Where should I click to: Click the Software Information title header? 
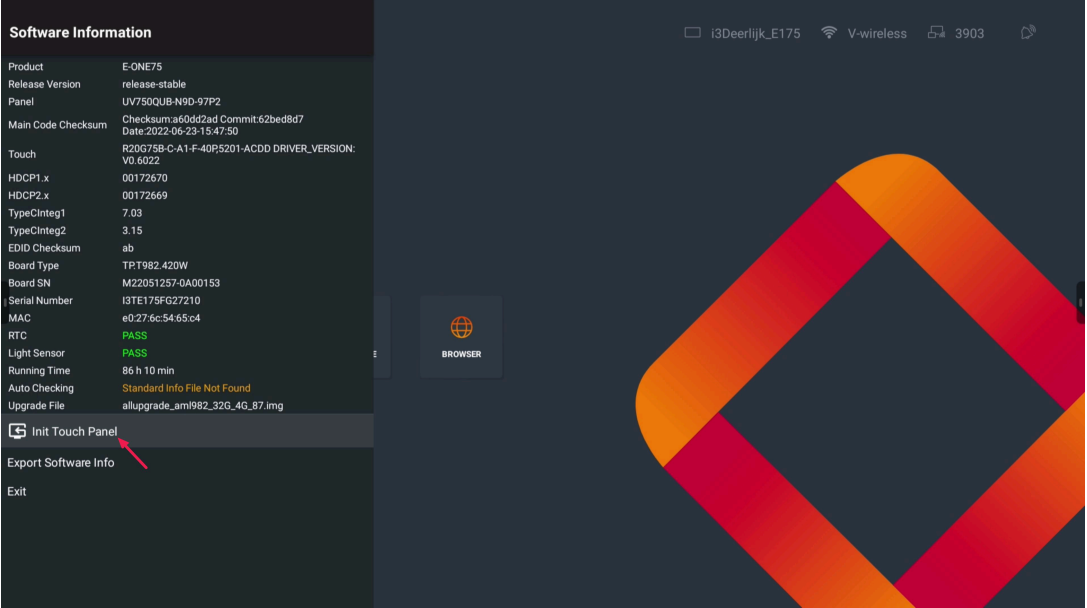81,32
